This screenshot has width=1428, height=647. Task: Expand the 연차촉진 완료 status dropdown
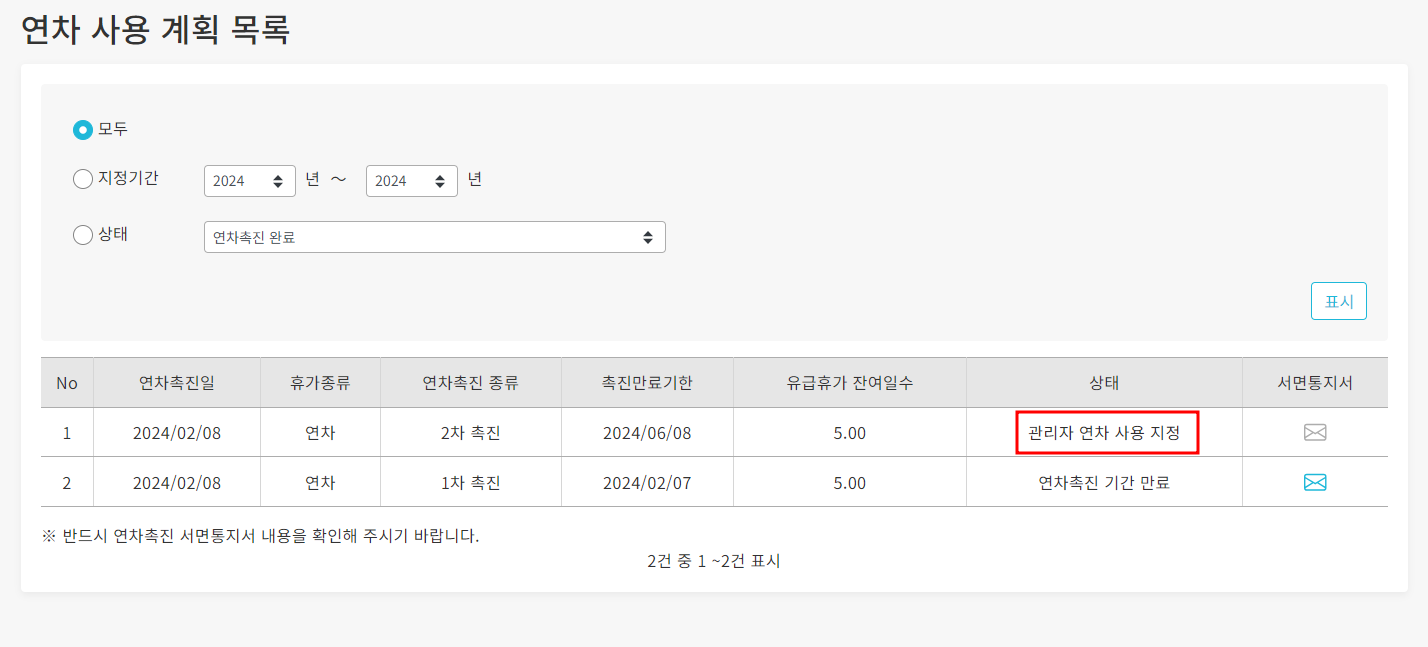pos(434,237)
